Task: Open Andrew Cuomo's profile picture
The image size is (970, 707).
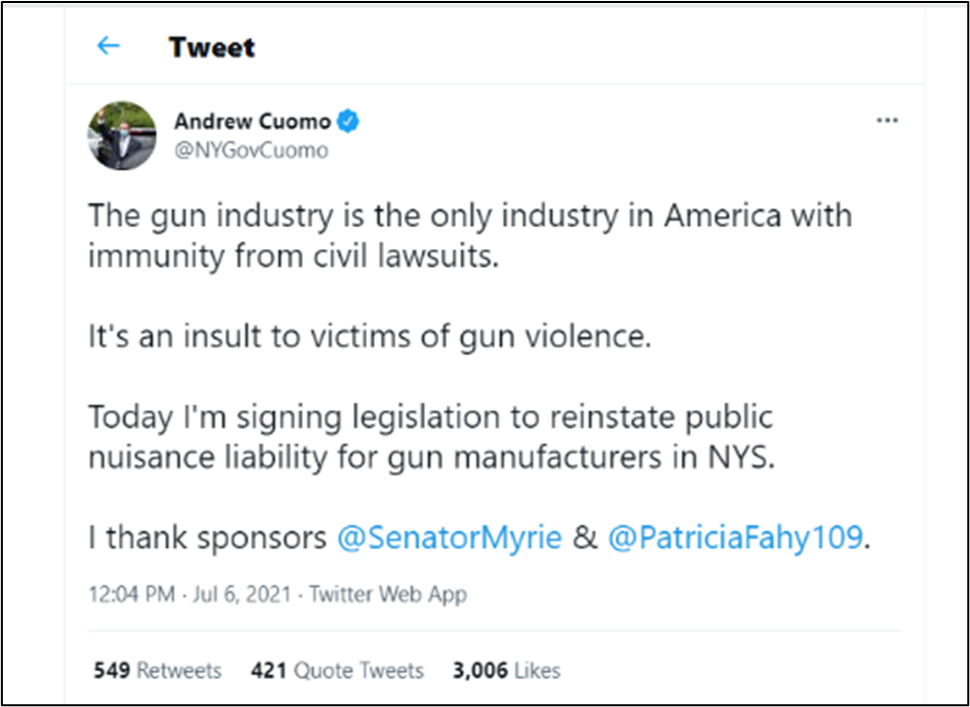Action: (x=121, y=135)
